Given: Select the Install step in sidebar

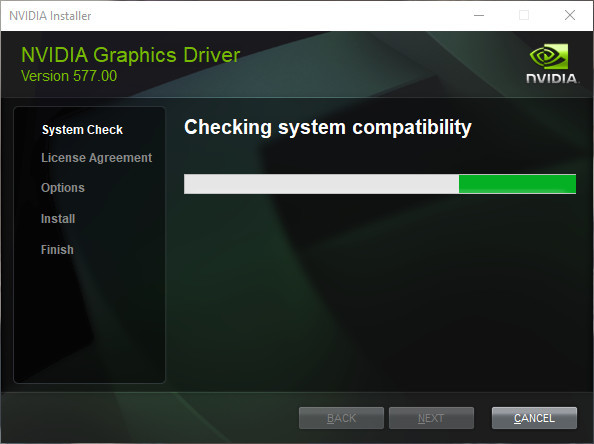Looking at the screenshot, I should point(58,219).
